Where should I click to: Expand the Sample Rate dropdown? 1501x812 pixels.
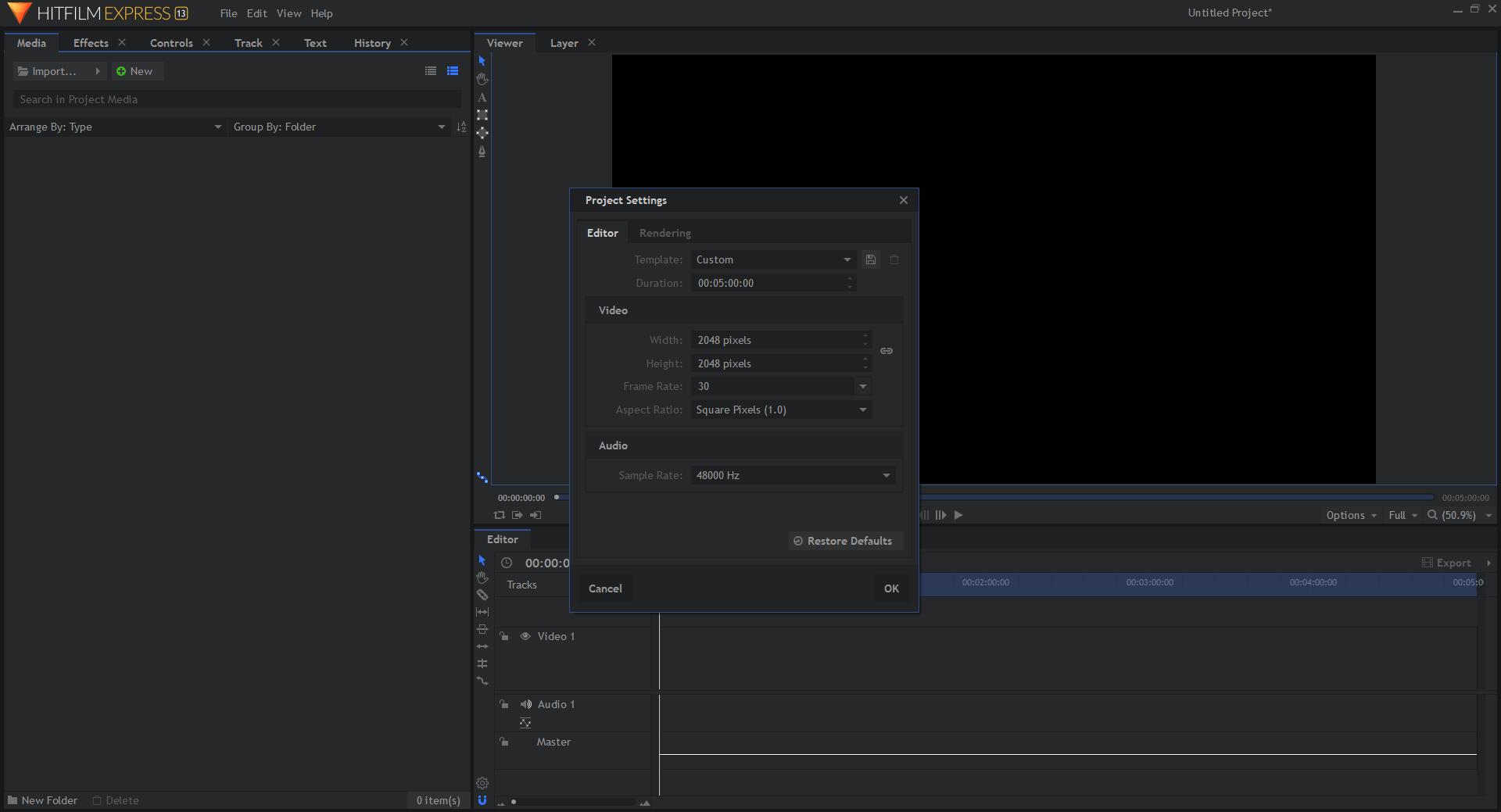792,475
